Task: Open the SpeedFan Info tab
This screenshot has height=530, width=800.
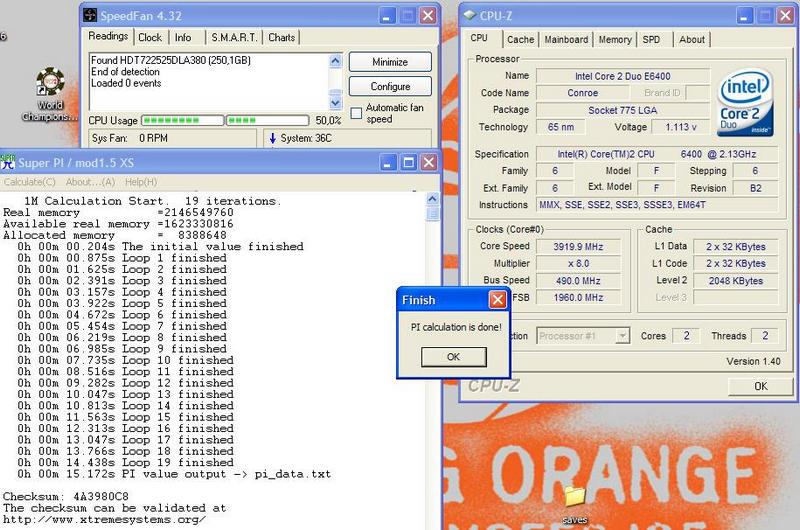Action: point(183,38)
